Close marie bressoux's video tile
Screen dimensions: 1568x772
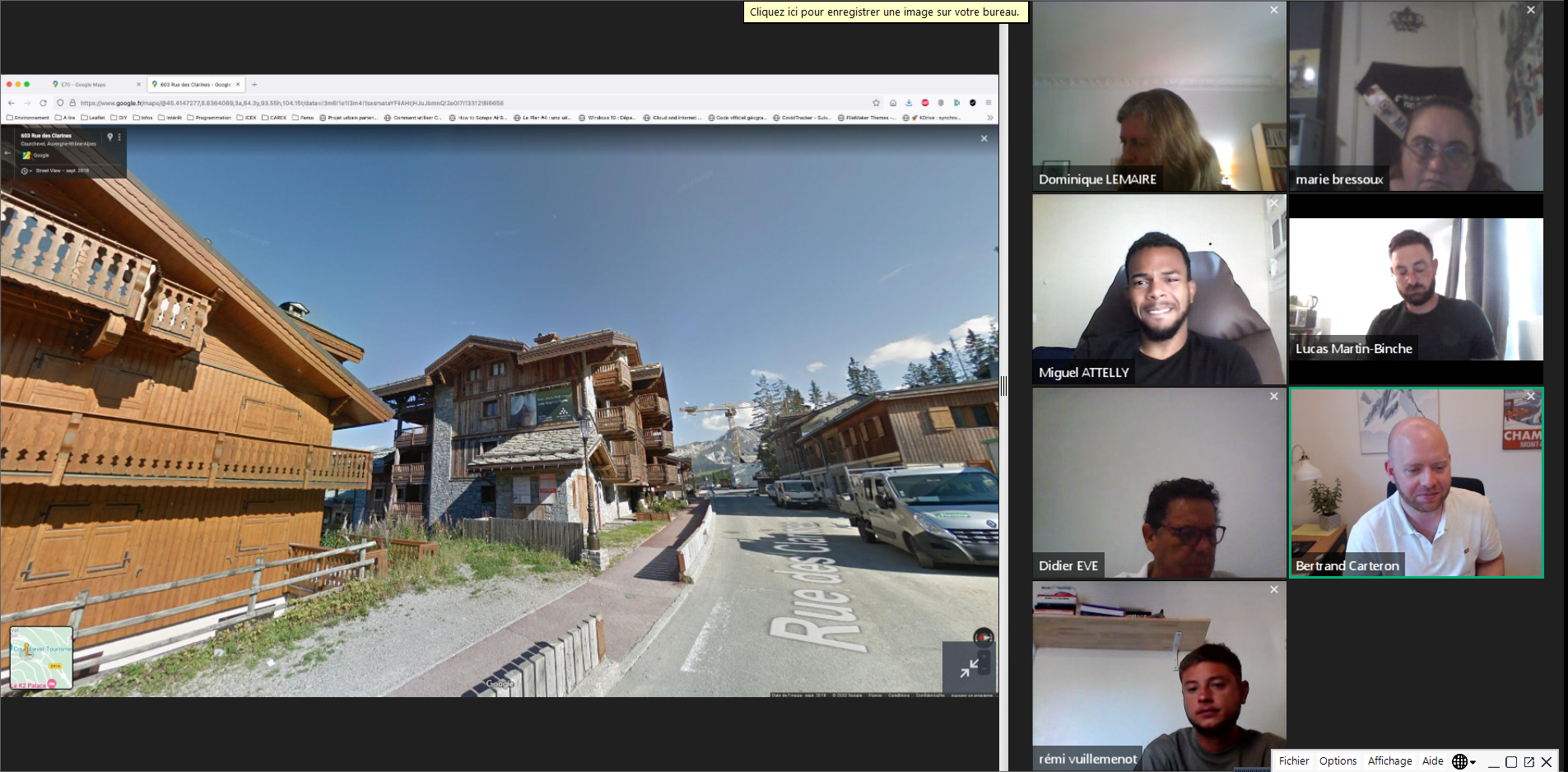1531,10
